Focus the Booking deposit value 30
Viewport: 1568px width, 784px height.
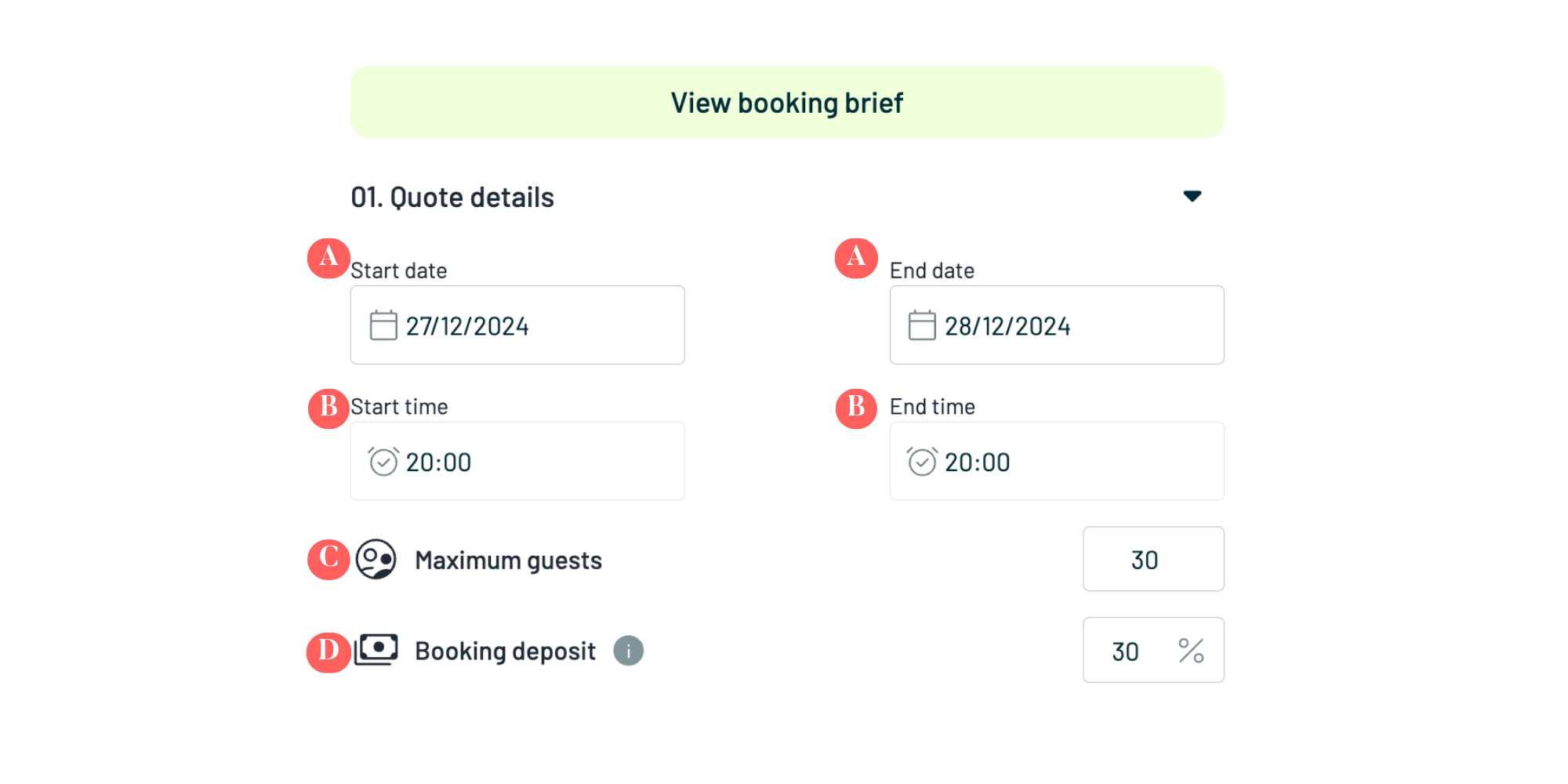[1126, 651]
